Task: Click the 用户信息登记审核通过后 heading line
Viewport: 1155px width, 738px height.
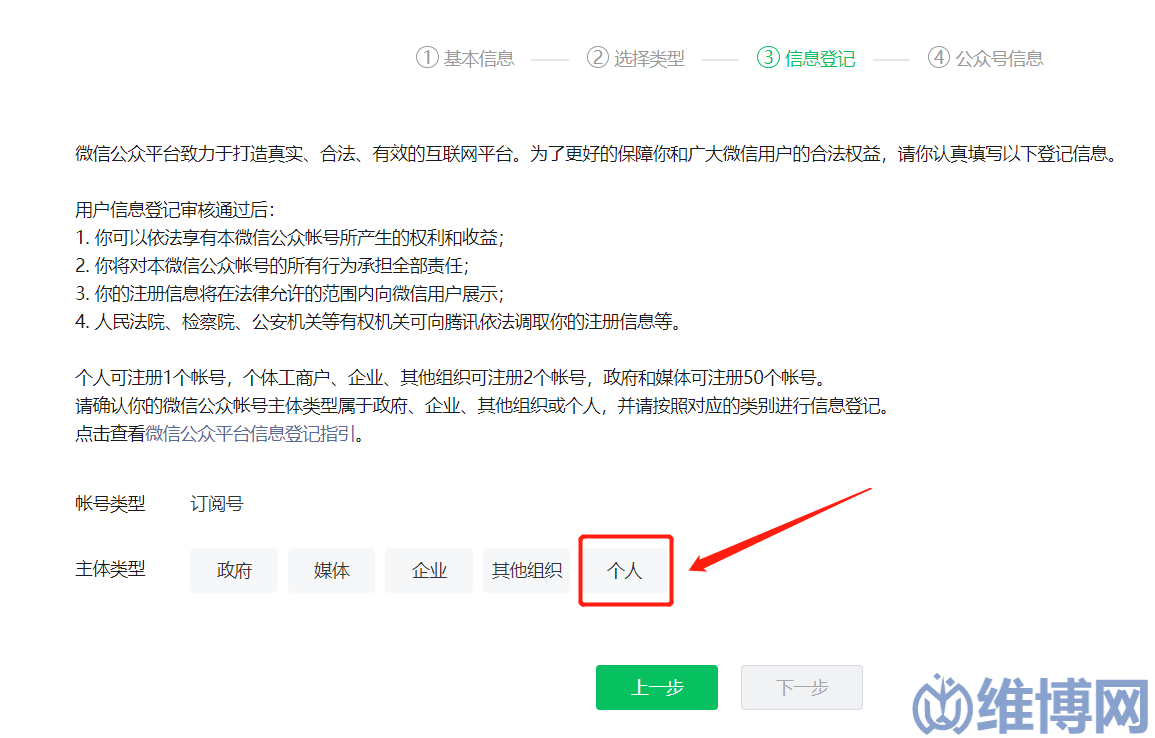Action: click(x=175, y=210)
